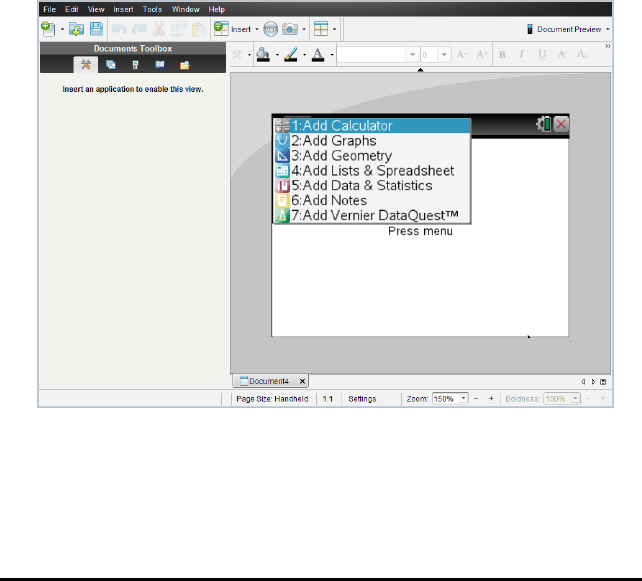642x581 pixels.
Task: Select 7:Add Vernier DataQuest
Action: pos(372,215)
